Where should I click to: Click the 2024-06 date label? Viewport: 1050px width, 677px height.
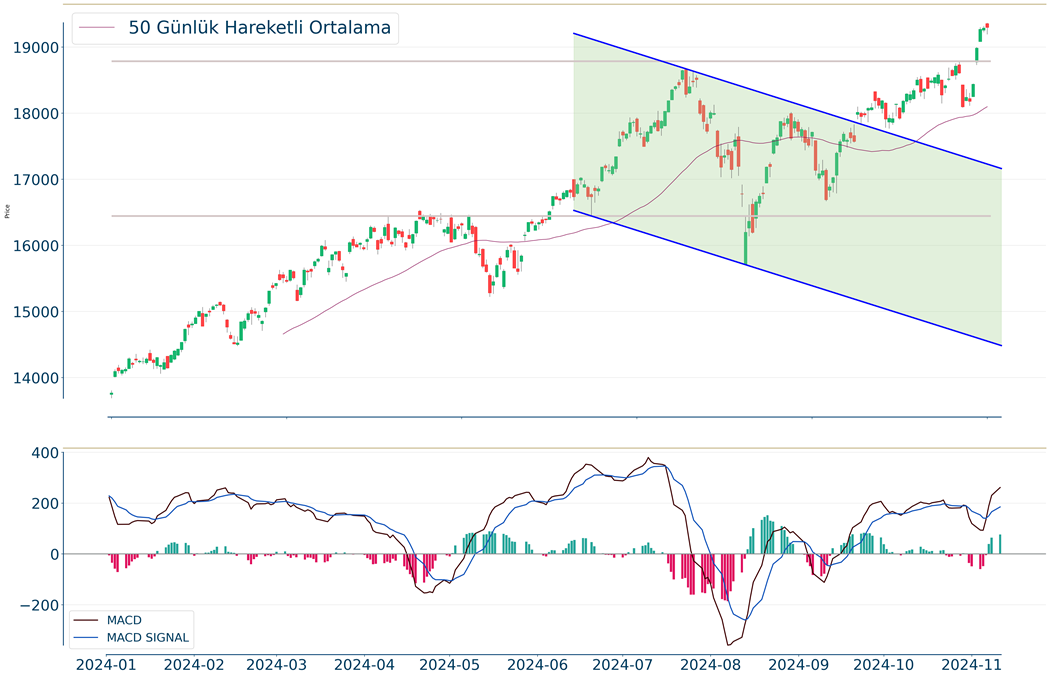537,665
